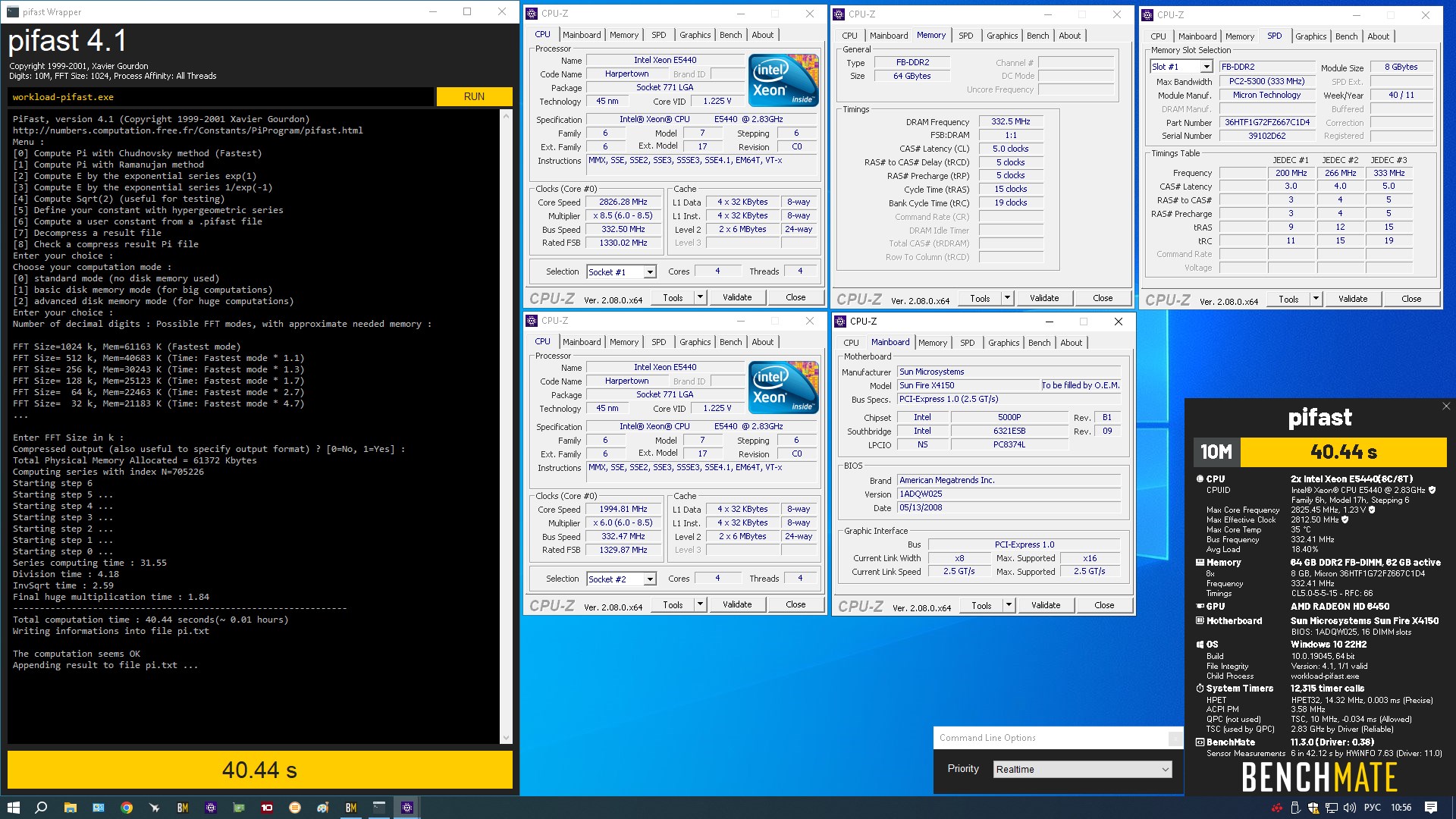Launch Google Chrome from taskbar

(x=127, y=808)
